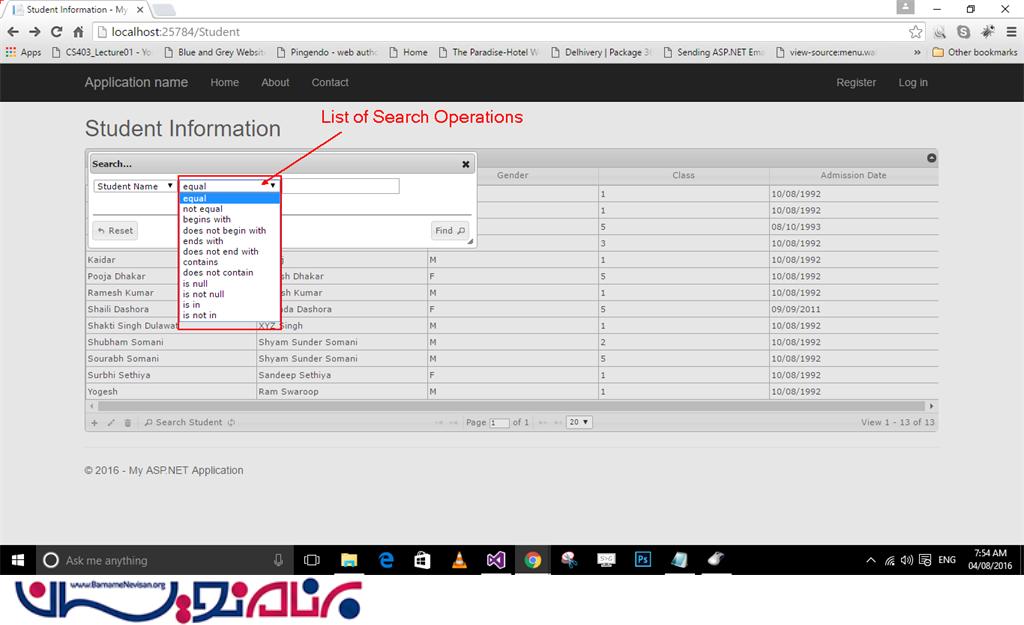
Task: Open the About page in the navbar
Action: [x=275, y=83]
